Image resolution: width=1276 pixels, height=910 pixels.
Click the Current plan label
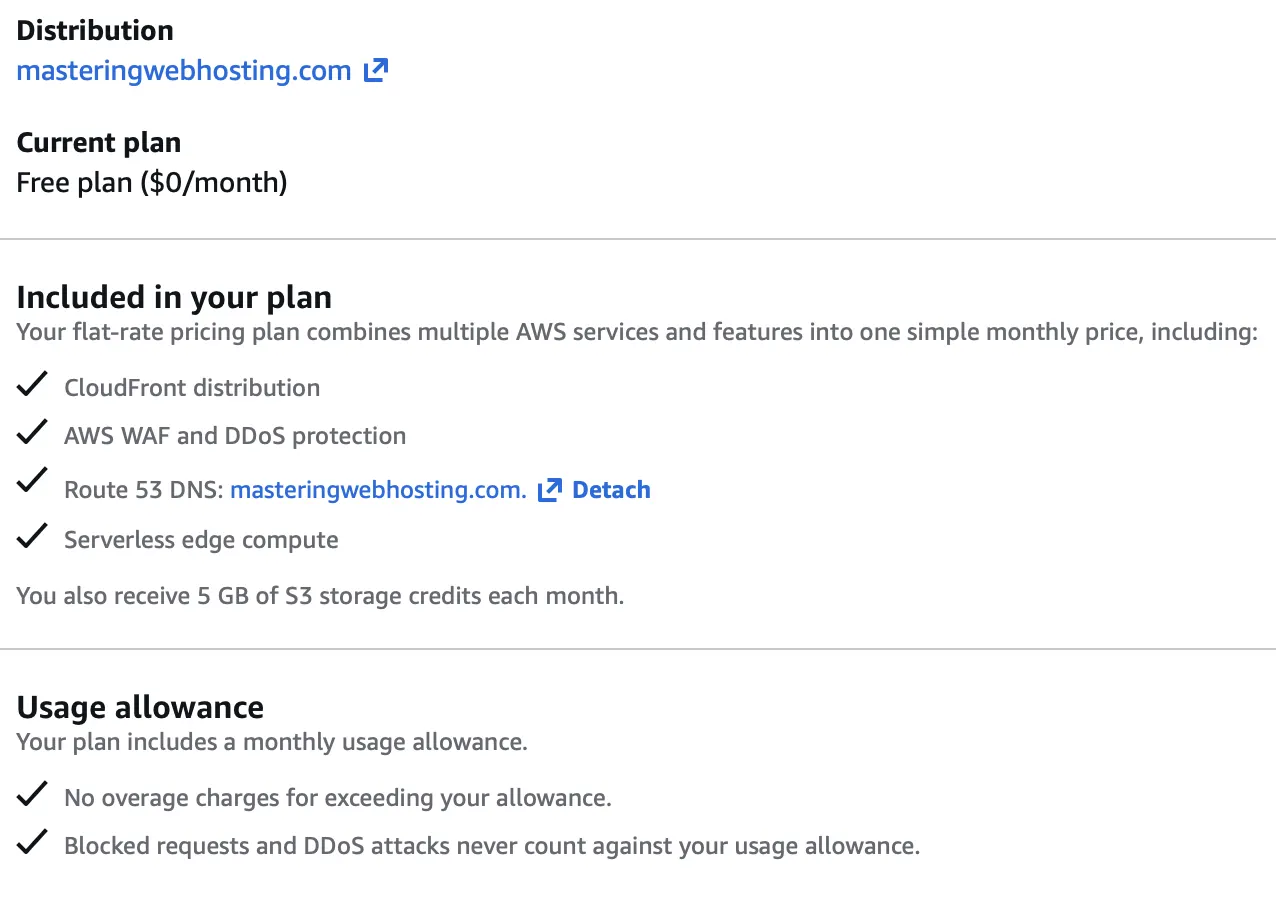(99, 142)
